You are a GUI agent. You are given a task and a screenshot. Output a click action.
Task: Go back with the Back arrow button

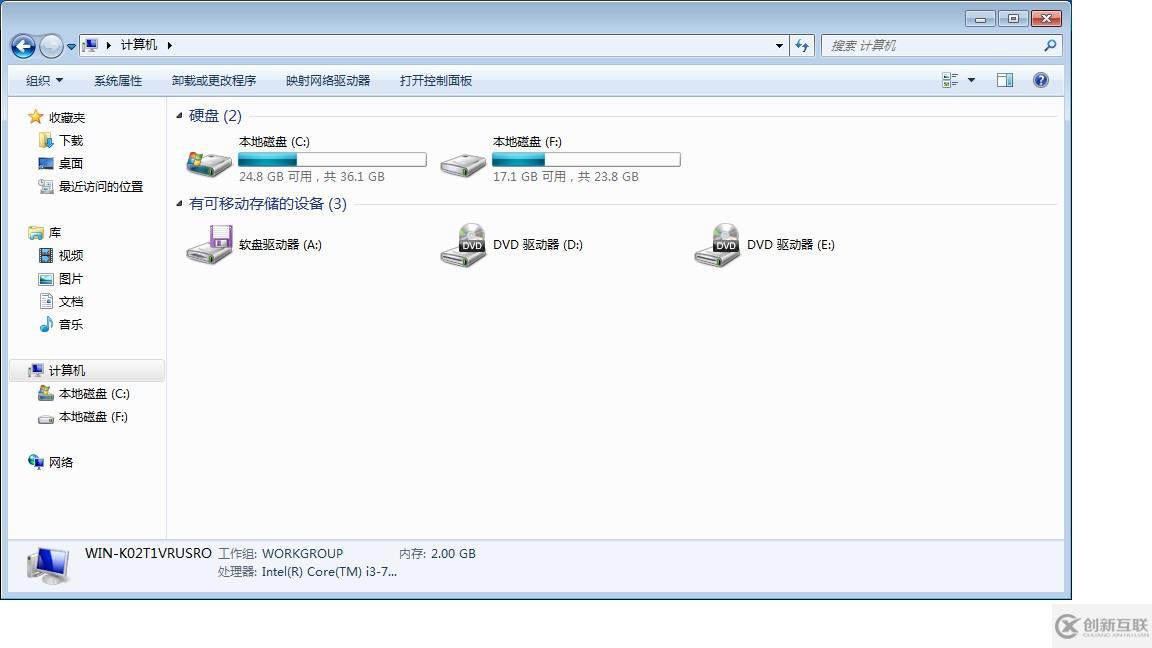pyautogui.click(x=23, y=46)
